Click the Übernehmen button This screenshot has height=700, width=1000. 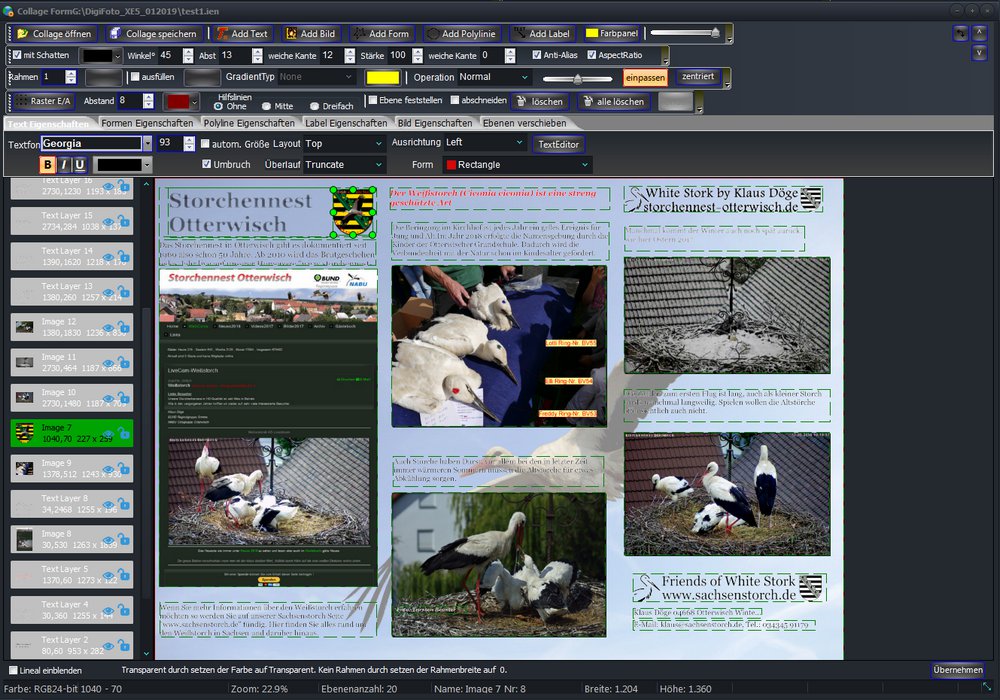(x=957, y=670)
